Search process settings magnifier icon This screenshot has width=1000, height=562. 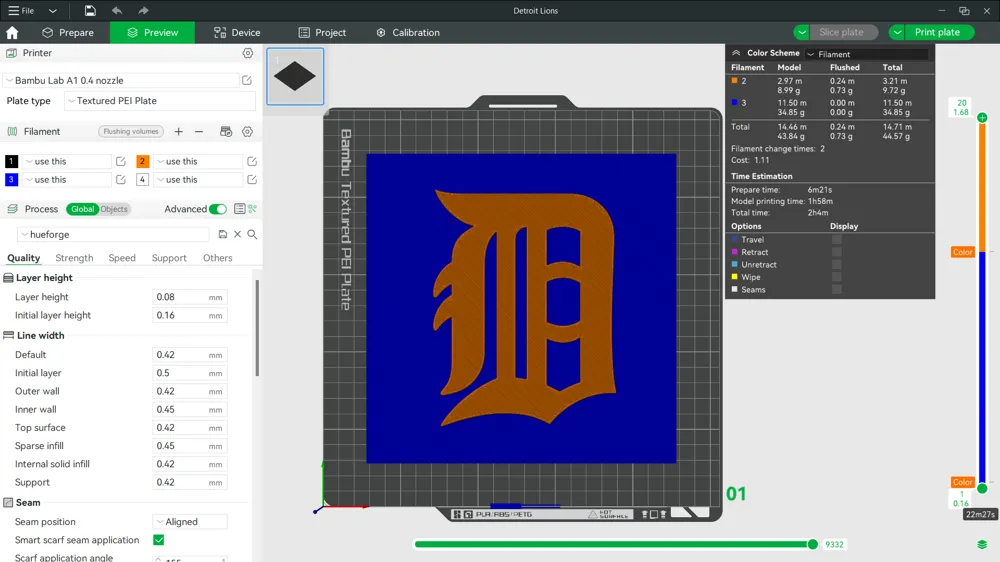252,234
